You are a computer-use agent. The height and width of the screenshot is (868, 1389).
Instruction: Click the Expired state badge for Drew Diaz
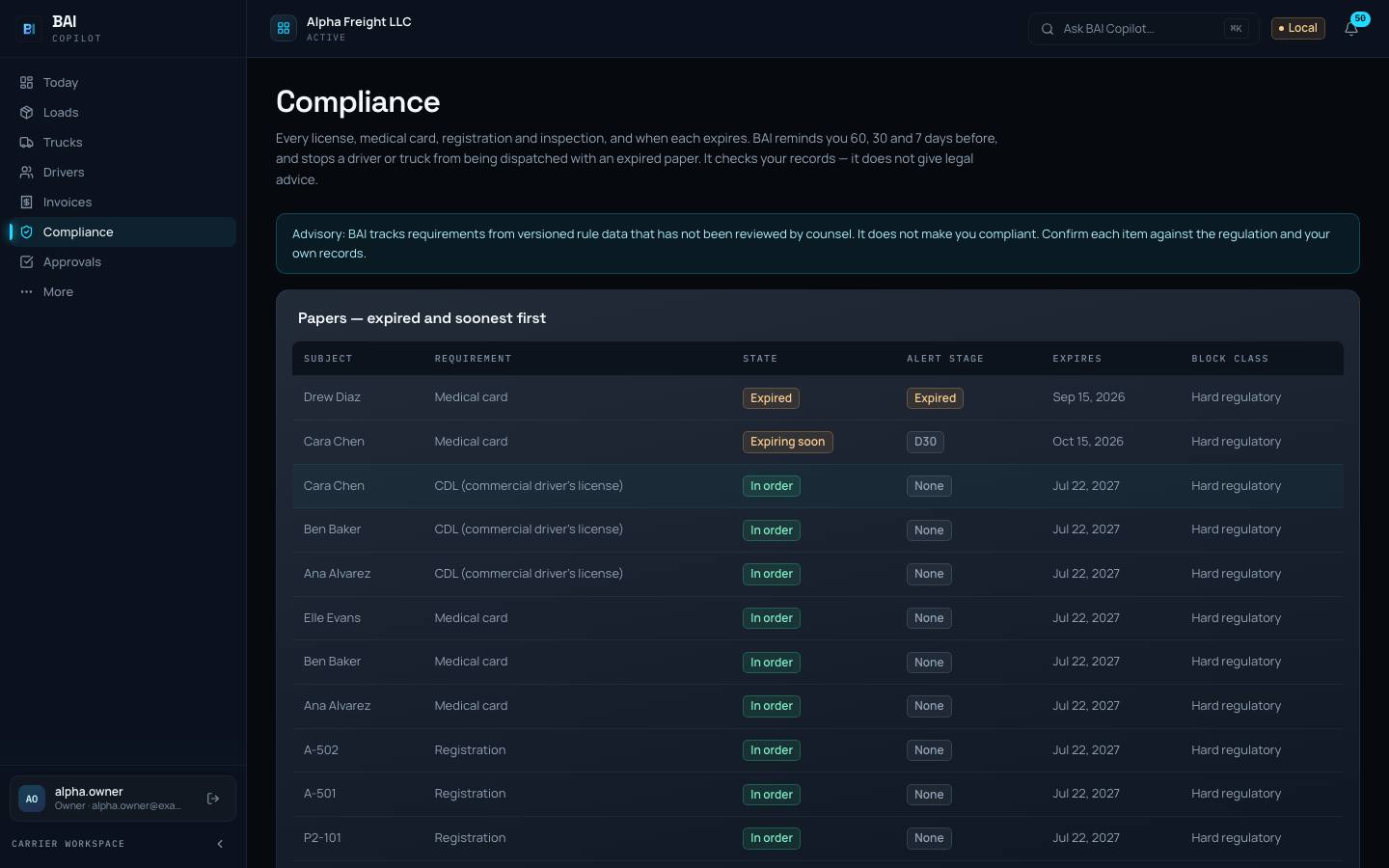[771, 398]
